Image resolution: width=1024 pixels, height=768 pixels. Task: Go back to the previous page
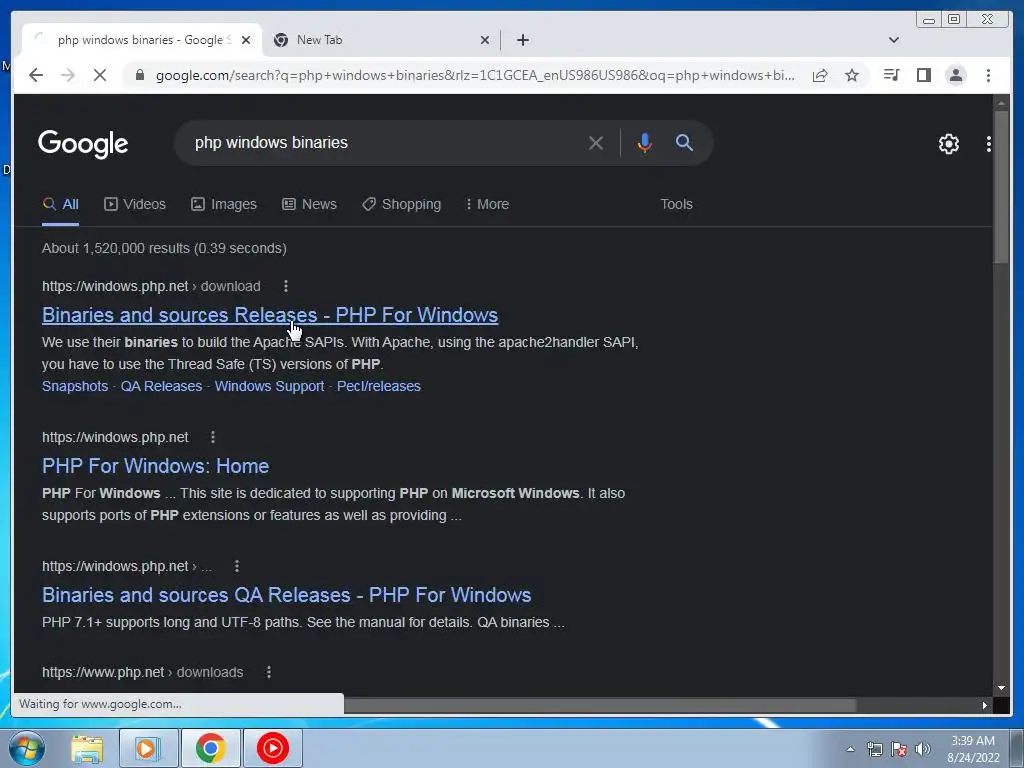point(36,75)
